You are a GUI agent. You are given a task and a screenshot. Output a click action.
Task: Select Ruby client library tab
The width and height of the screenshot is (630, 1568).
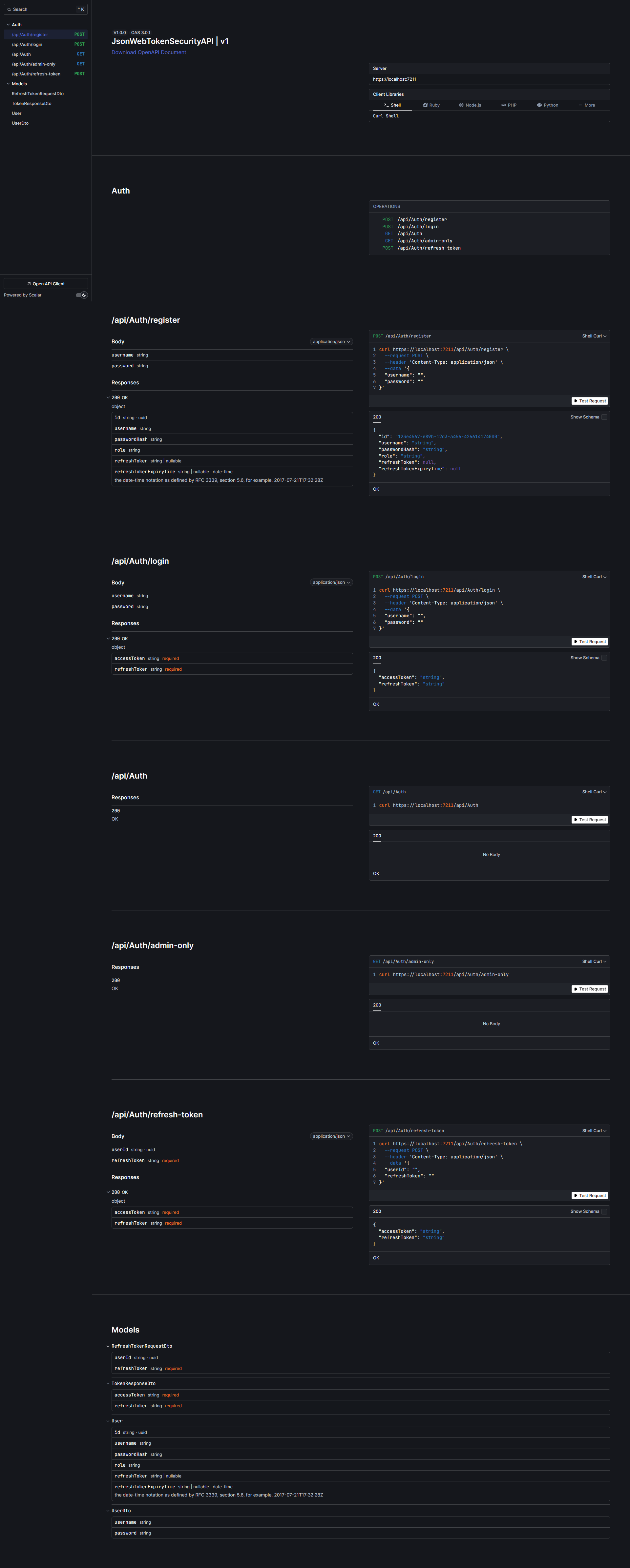pos(431,105)
